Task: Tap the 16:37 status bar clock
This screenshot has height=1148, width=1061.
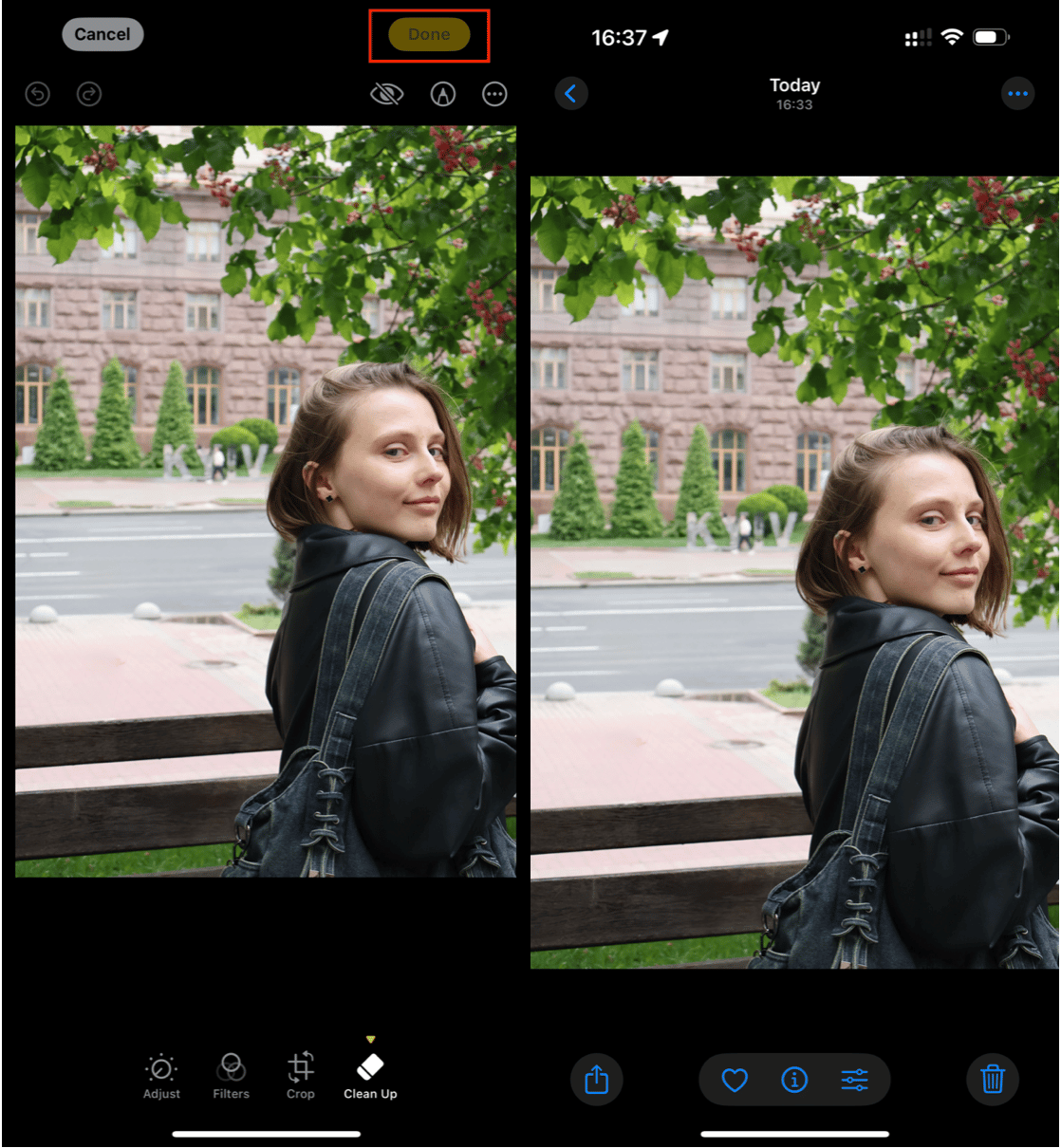Action: click(x=619, y=38)
